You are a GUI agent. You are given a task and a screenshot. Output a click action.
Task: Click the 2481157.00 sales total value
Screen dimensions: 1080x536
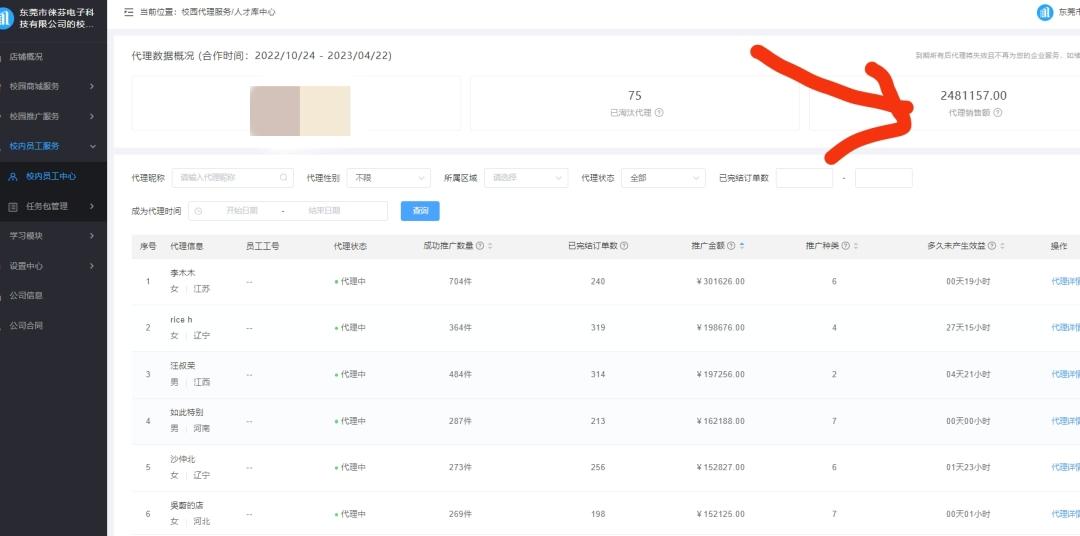973,96
